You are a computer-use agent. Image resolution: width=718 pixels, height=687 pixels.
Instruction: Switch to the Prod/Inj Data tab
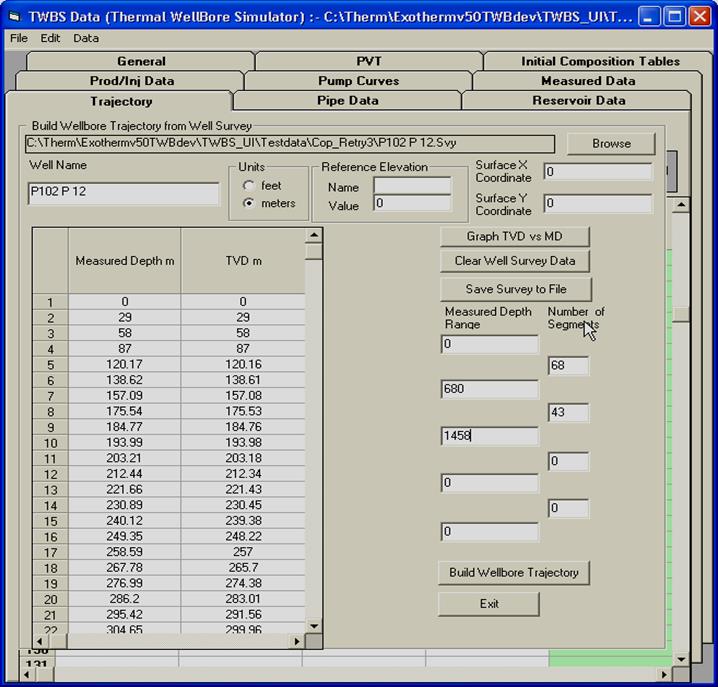click(131, 81)
